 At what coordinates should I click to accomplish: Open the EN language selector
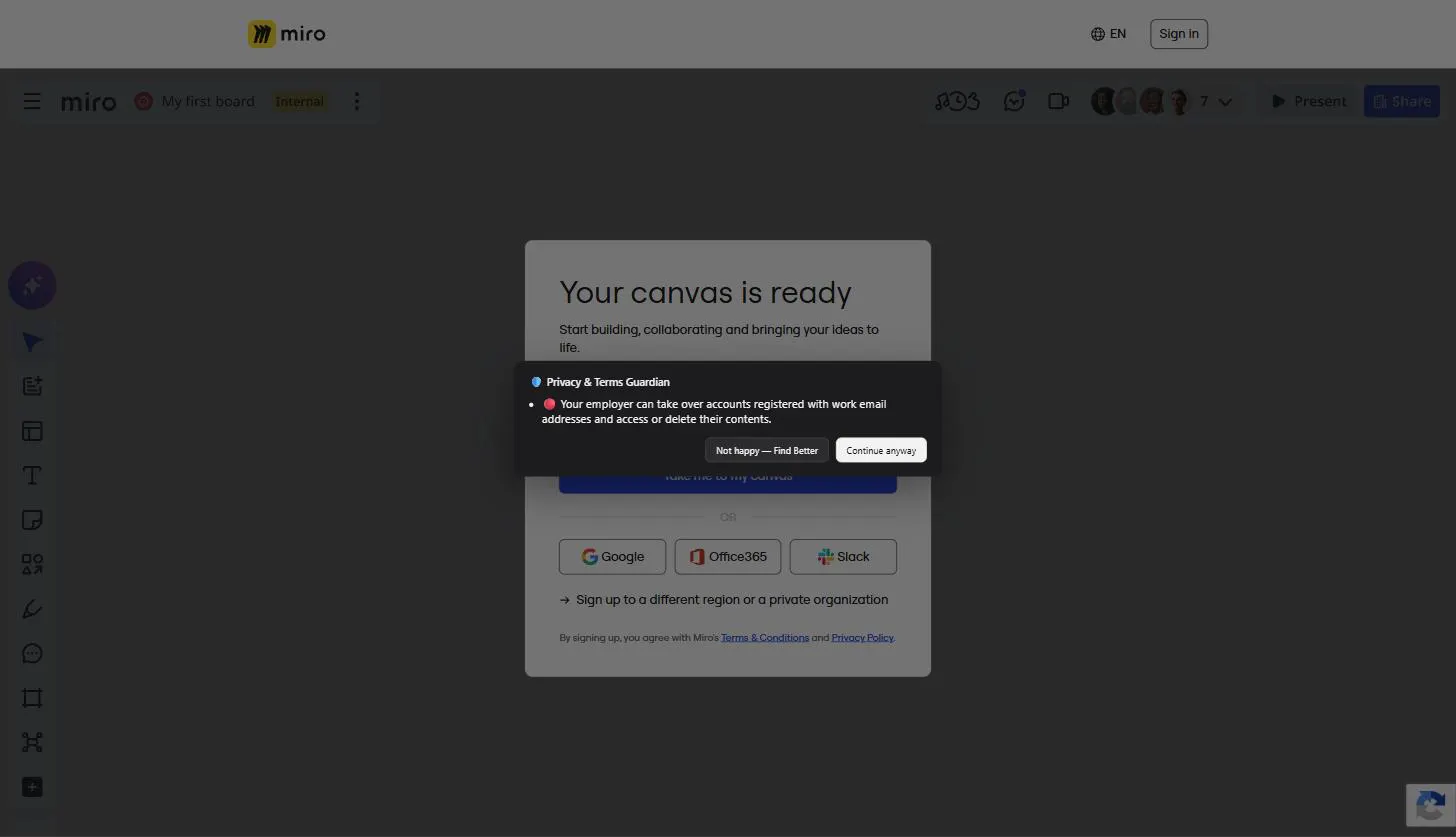[1108, 34]
